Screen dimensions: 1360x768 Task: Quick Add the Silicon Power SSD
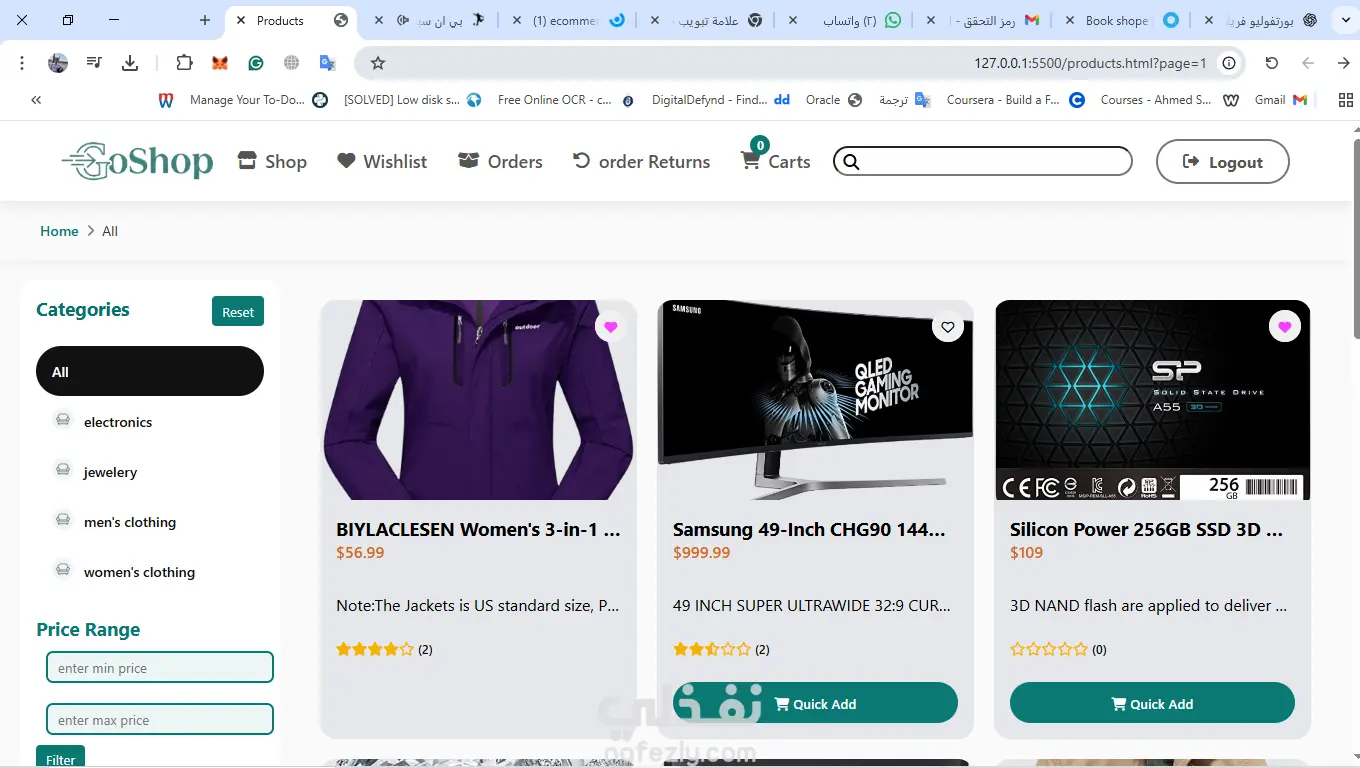click(1152, 703)
